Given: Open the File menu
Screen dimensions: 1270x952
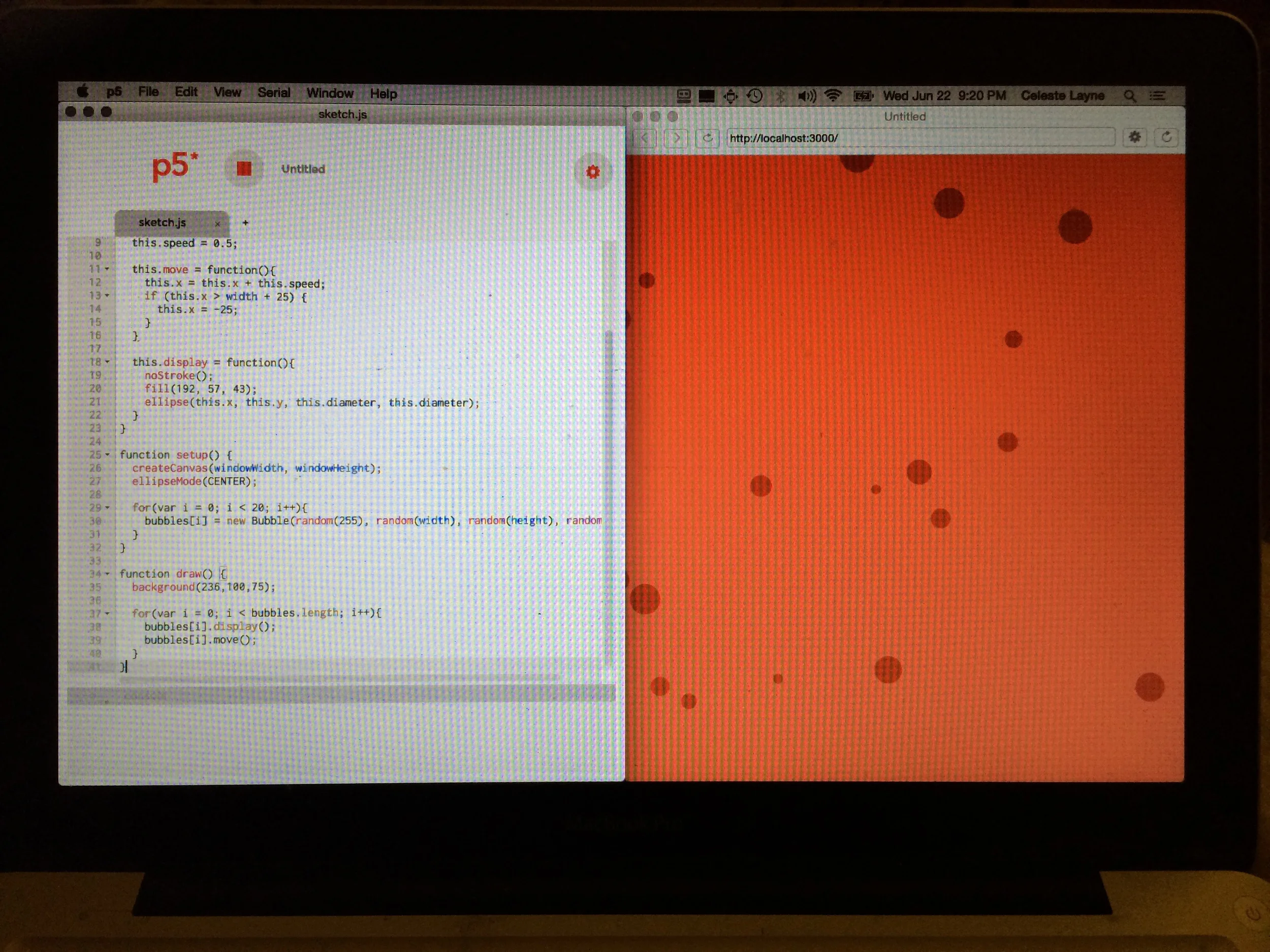Looking at the screenshot, I should 148,92.
